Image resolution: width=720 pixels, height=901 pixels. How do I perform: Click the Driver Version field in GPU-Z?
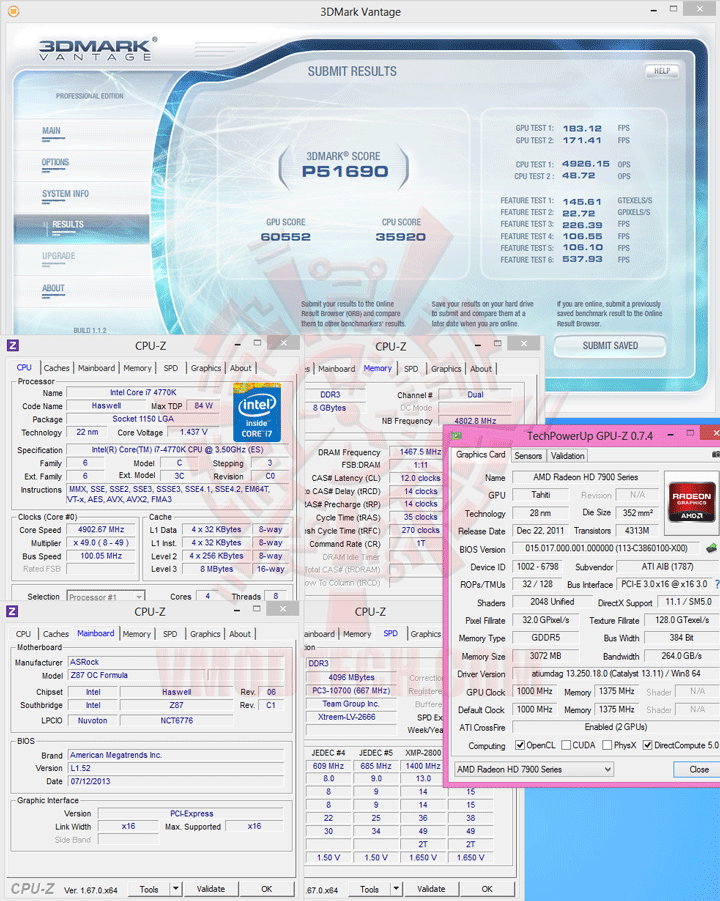(x=615, y=674)
